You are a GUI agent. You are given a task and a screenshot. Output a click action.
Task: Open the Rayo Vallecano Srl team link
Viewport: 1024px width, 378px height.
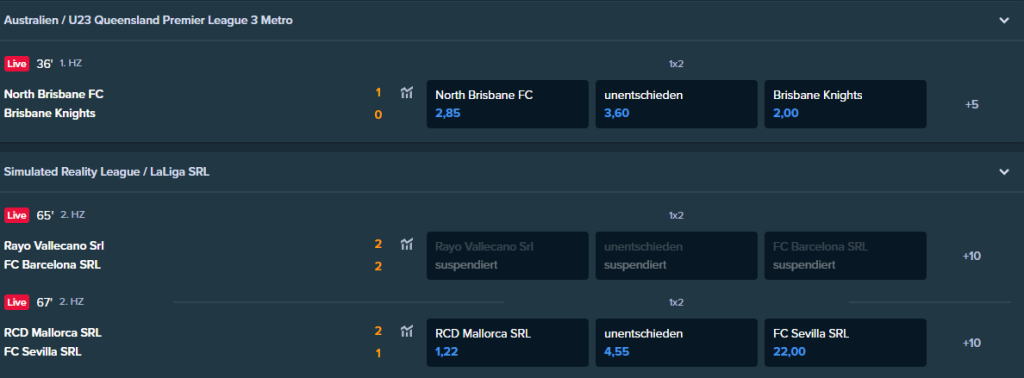pyautogui.click(x=54, y=246)
